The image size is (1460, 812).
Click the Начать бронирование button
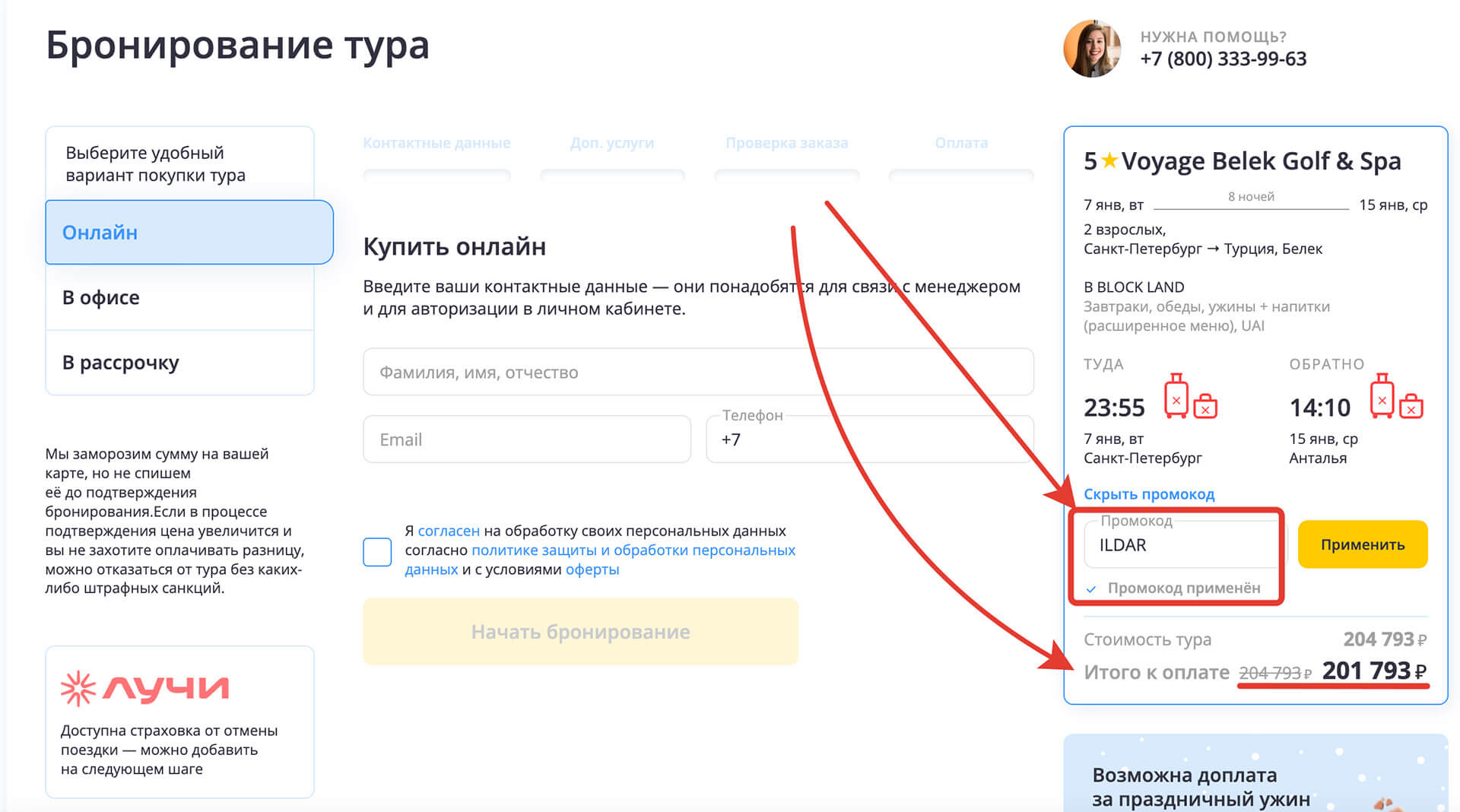580,631
